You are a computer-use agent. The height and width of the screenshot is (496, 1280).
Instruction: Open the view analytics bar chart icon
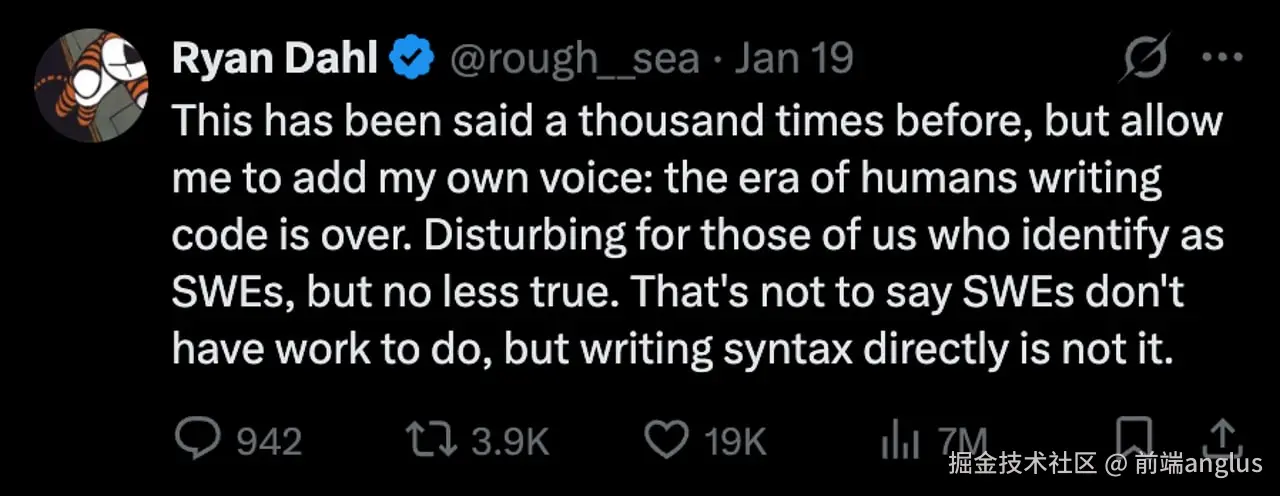(x=892, y=439)
